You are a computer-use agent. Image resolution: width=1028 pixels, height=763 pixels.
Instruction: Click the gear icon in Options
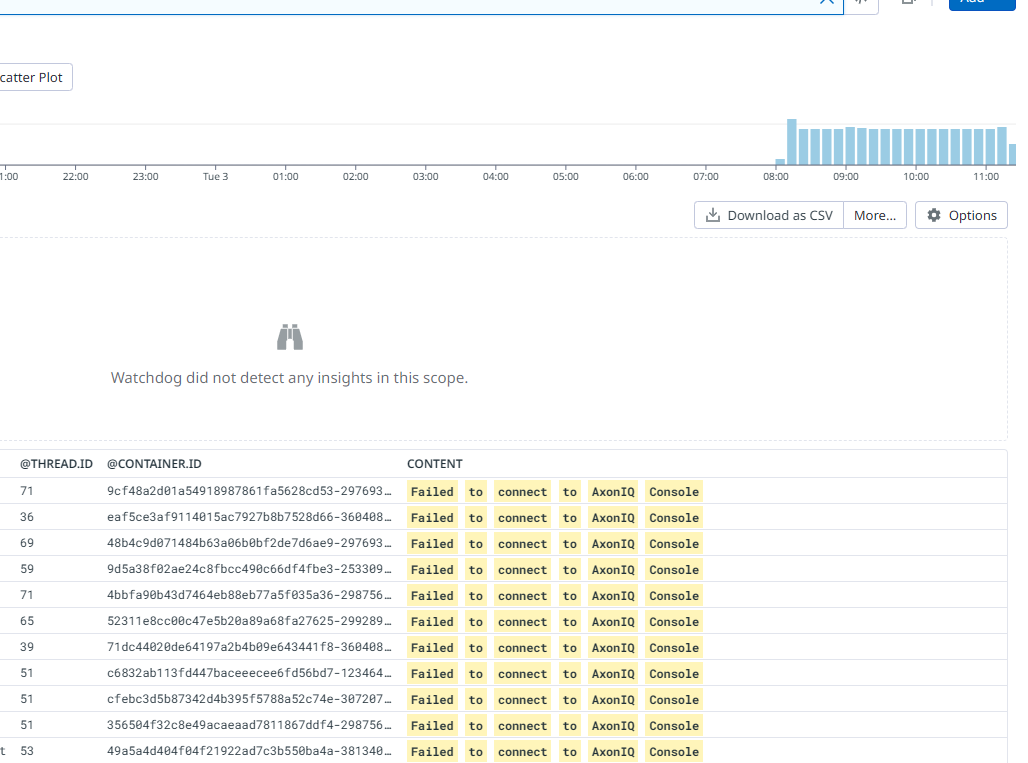click(934, 215)
